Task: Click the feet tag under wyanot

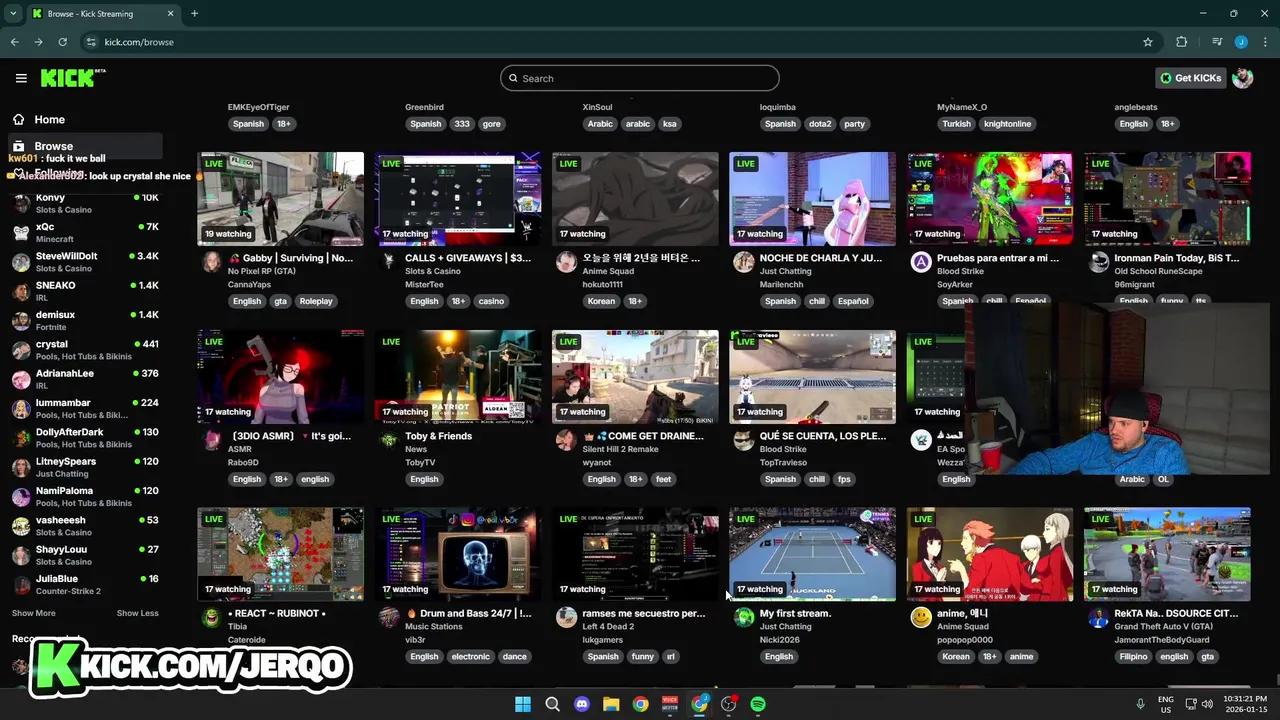Action: pyautogui.click(x=663, y=479)
